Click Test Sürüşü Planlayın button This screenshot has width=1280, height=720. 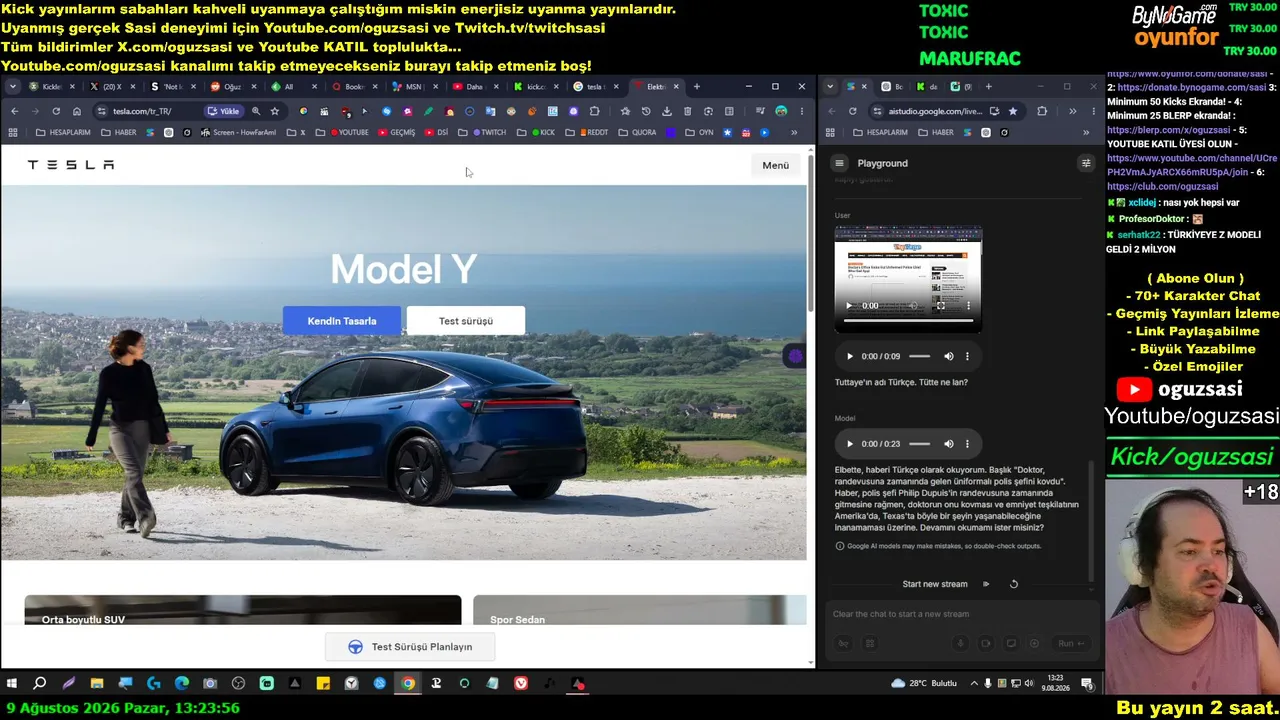click(x=410, y=647)
